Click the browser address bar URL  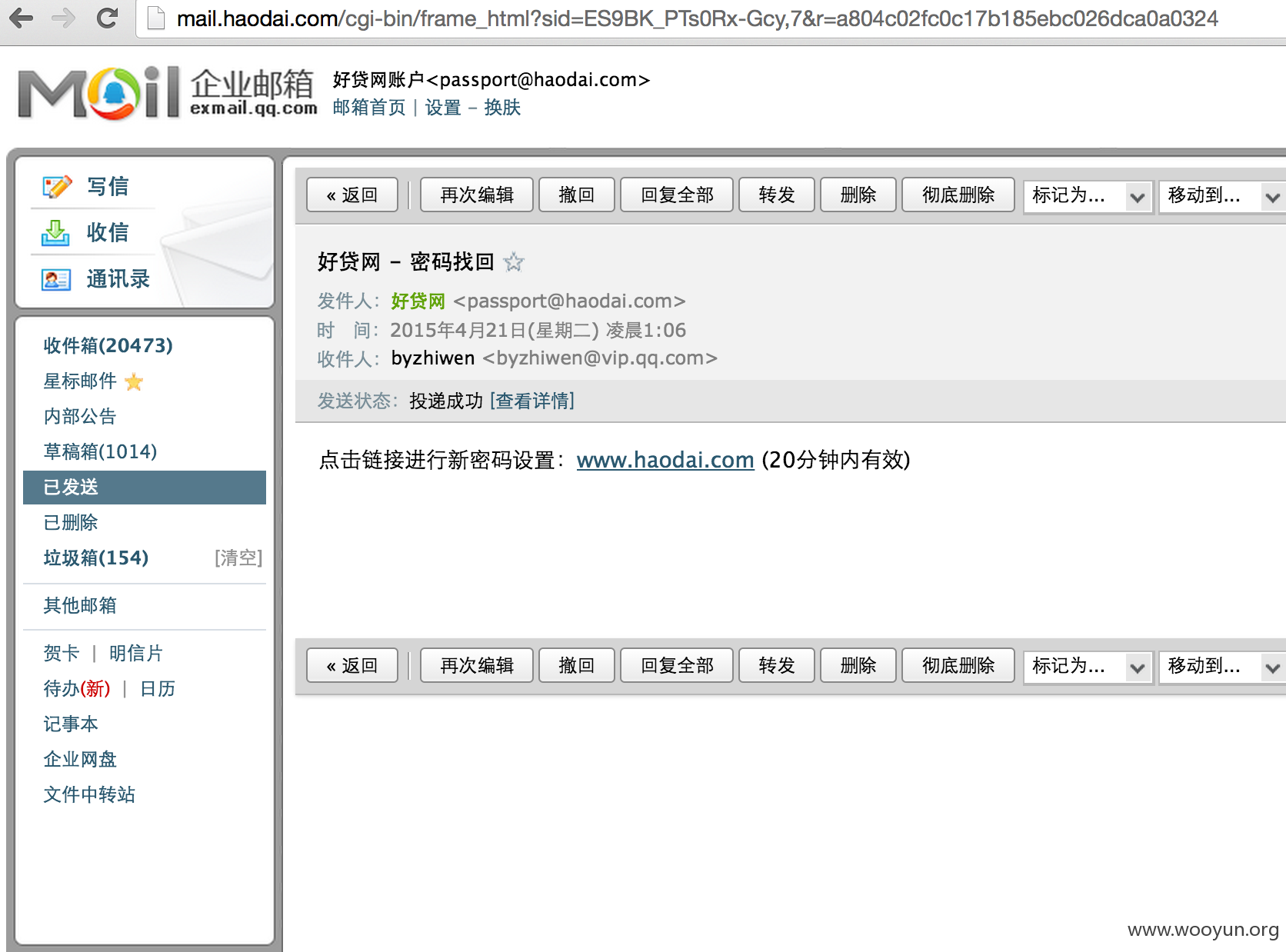pos(698,18)
